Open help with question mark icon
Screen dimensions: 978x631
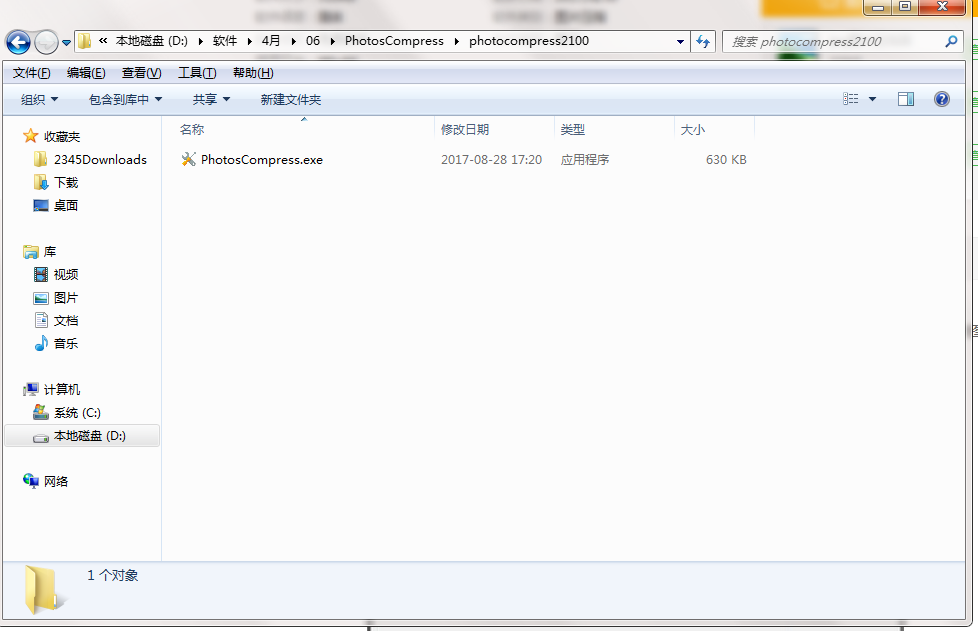tap(942, 99)
